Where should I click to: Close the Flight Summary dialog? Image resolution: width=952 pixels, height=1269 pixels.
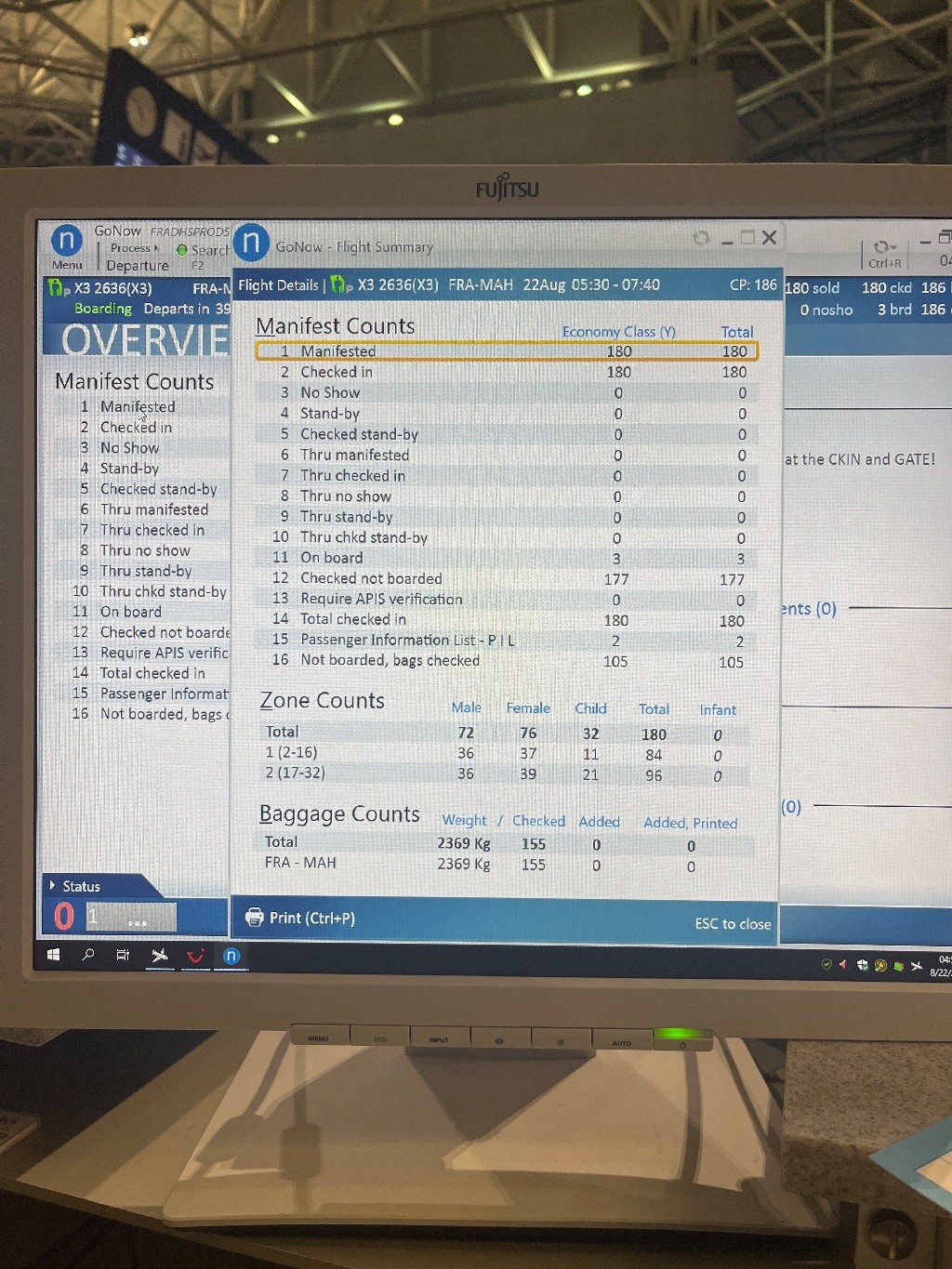(769, 238)
